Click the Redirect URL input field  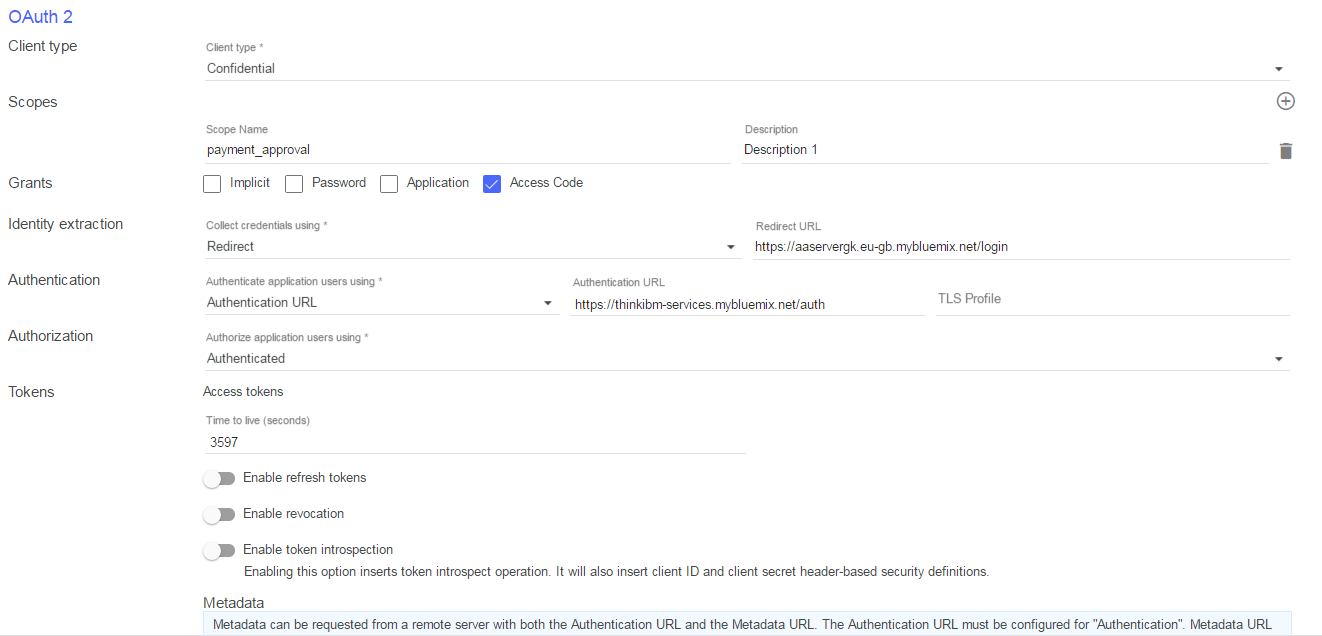point(1021,247)
